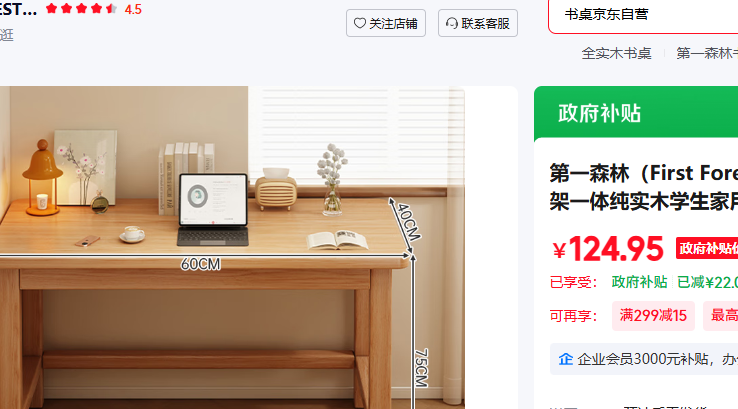This screenshot has height=409, width=738.
Task: Click the ¥124.95 price text
Action: 608,249
